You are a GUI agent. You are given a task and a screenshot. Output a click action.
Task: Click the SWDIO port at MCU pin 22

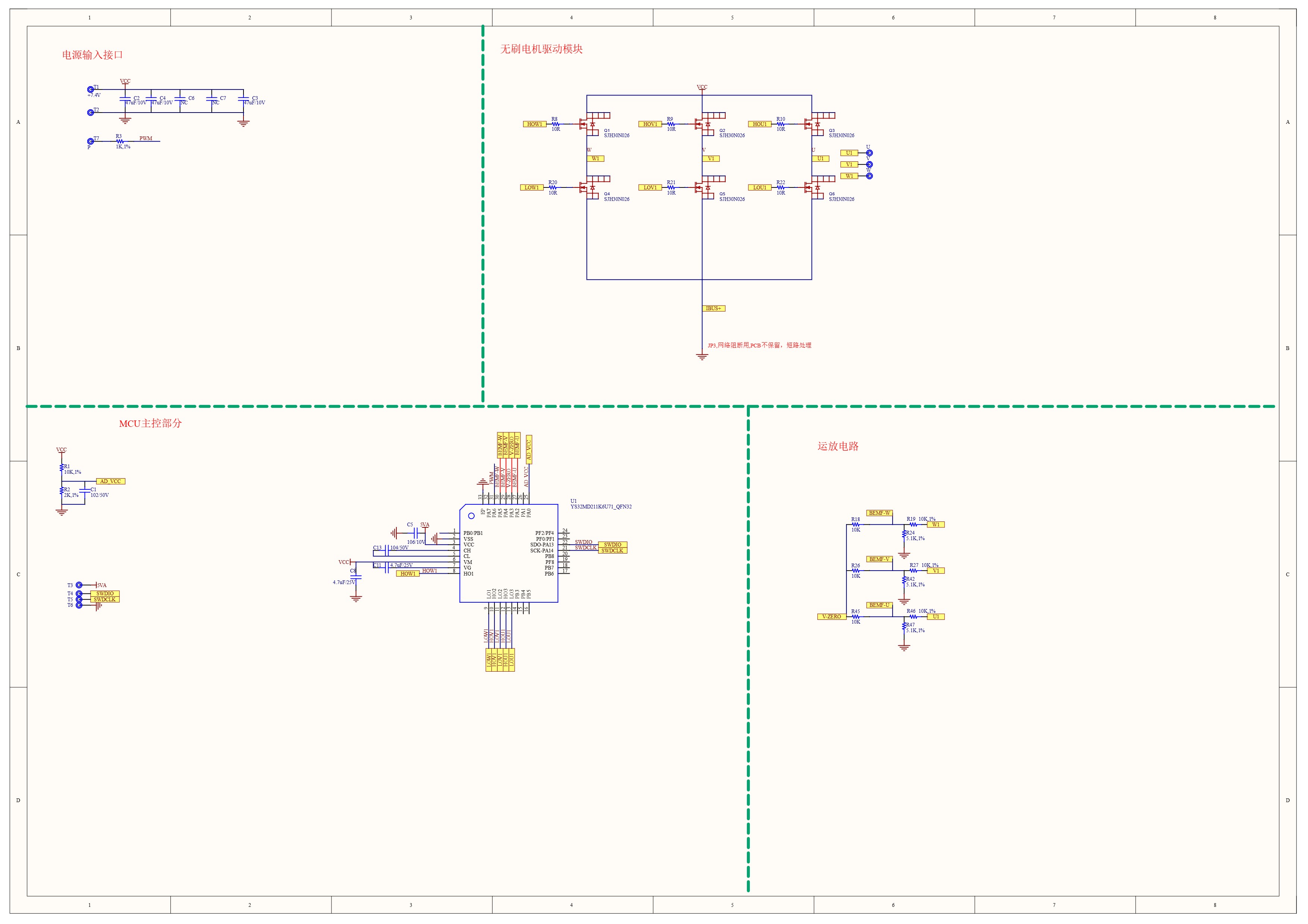[x=612, y=545]
